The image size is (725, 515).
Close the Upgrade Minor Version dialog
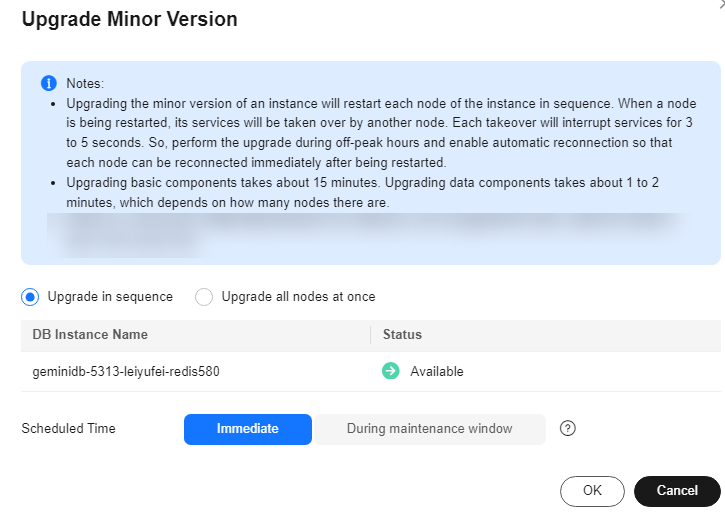coord(720,5)
